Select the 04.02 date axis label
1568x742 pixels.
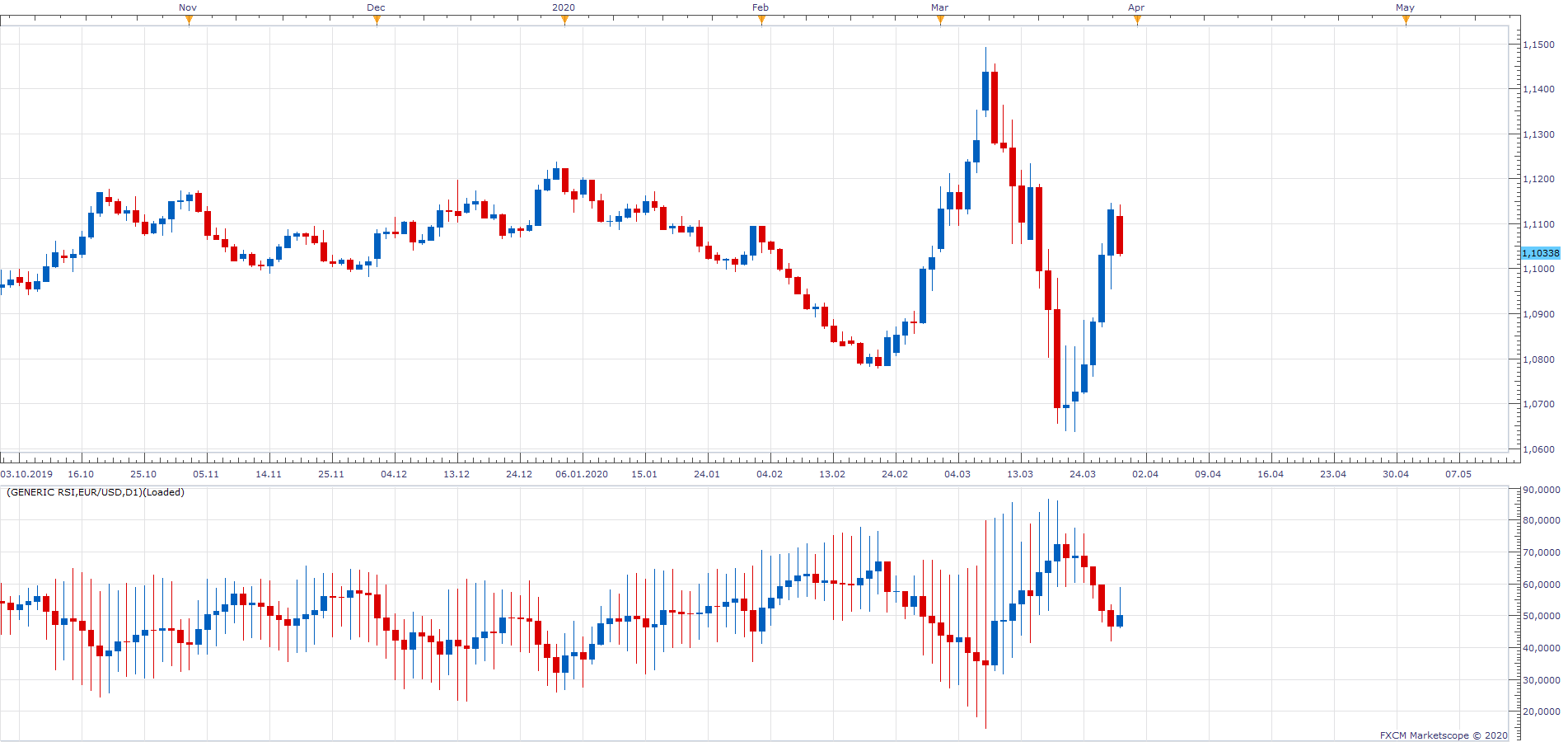point(770,474)
